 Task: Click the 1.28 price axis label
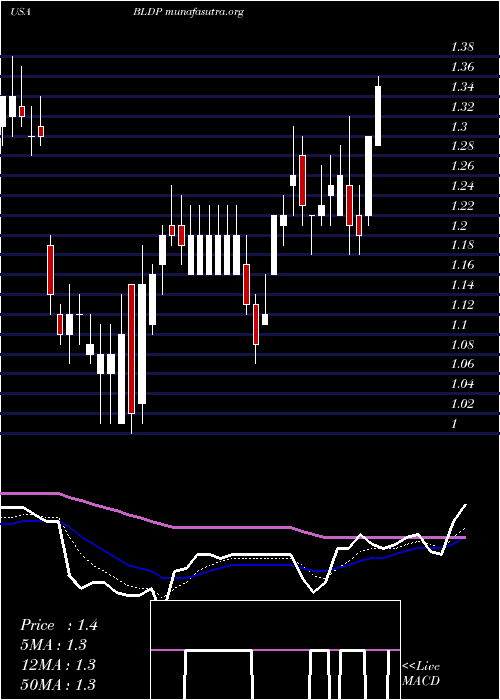[x=462, y=146]
